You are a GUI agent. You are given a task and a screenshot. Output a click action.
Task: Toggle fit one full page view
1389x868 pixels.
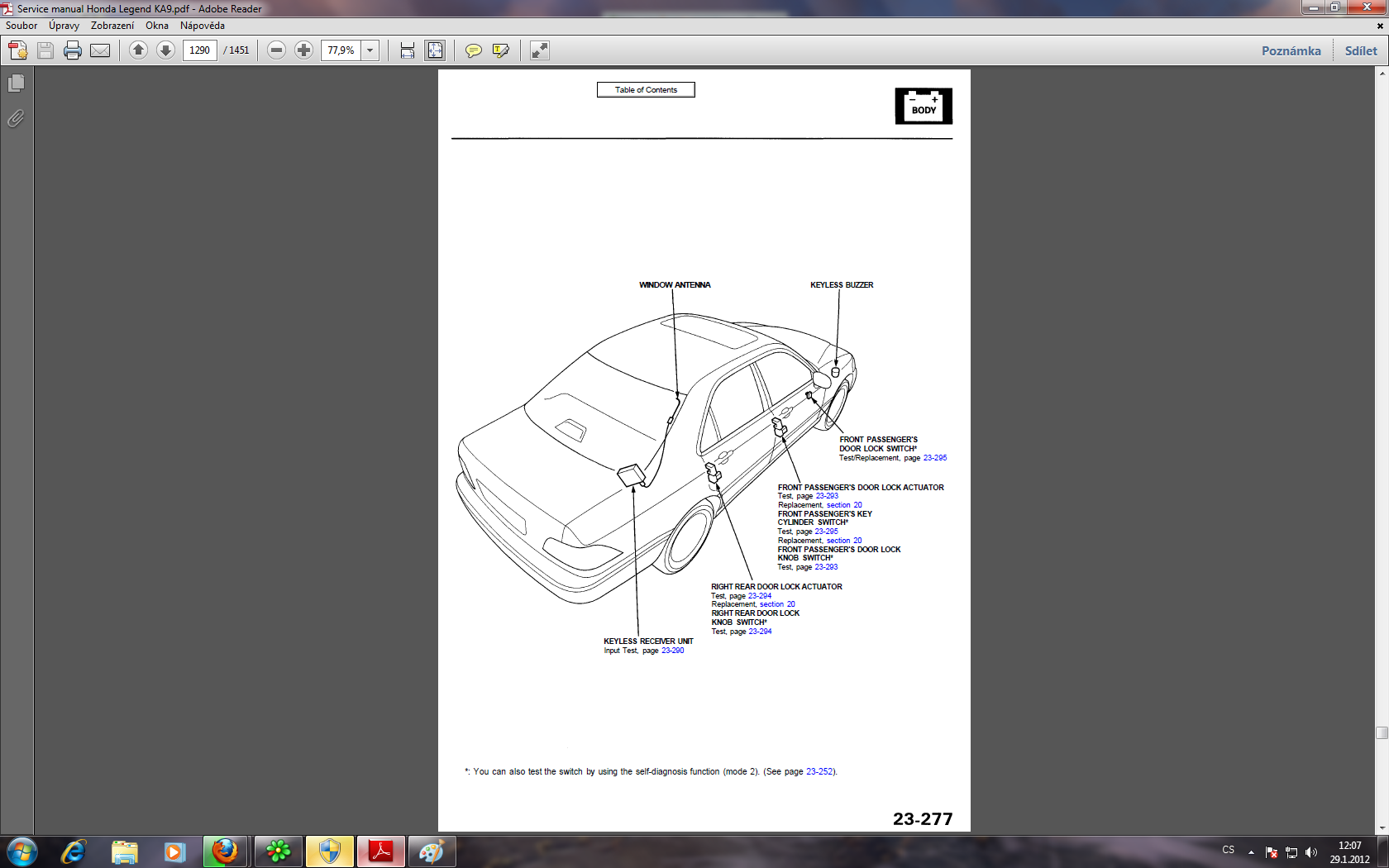click(435, 50)
